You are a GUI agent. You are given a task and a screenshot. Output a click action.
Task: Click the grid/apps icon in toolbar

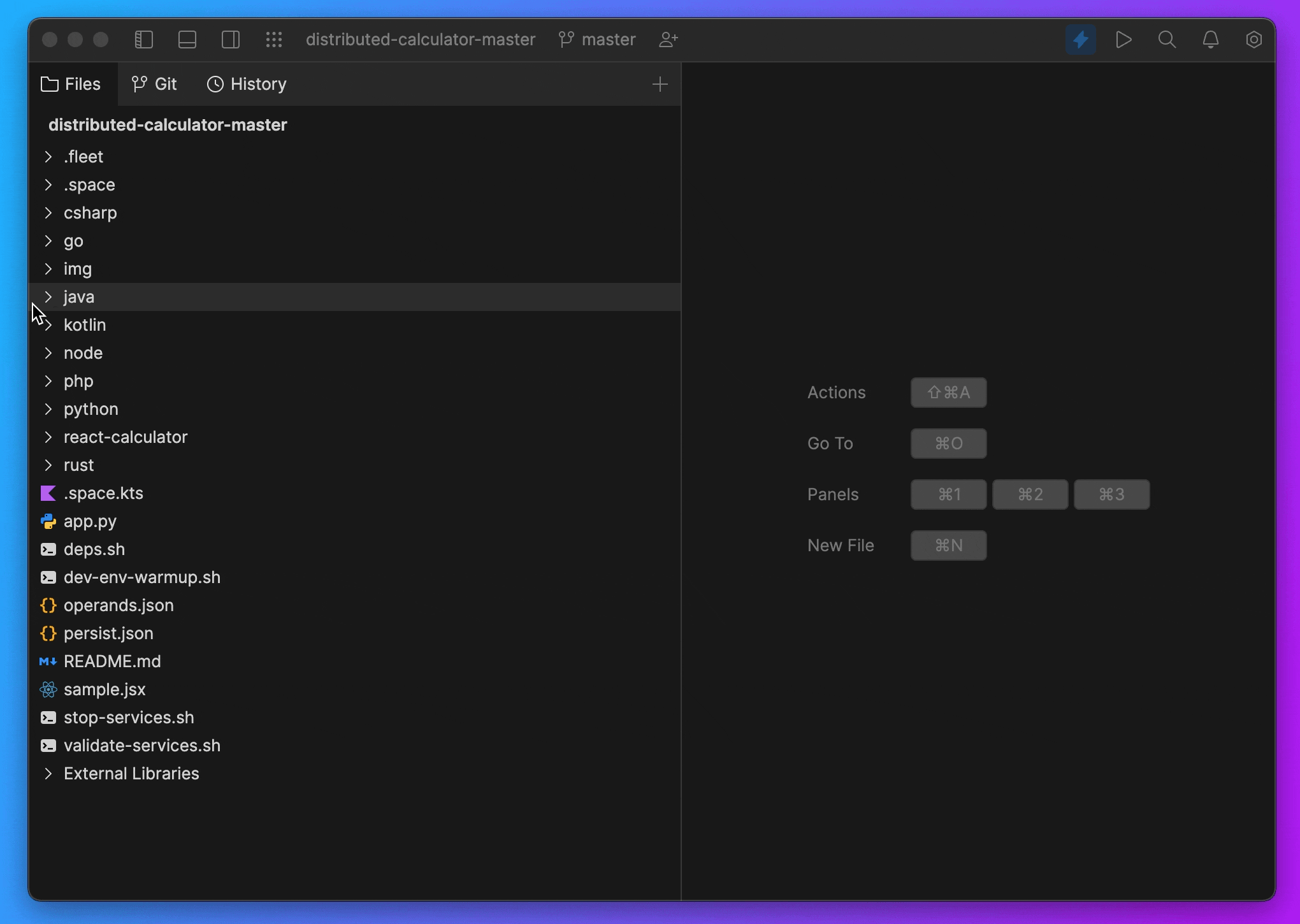tap(275, 39)
